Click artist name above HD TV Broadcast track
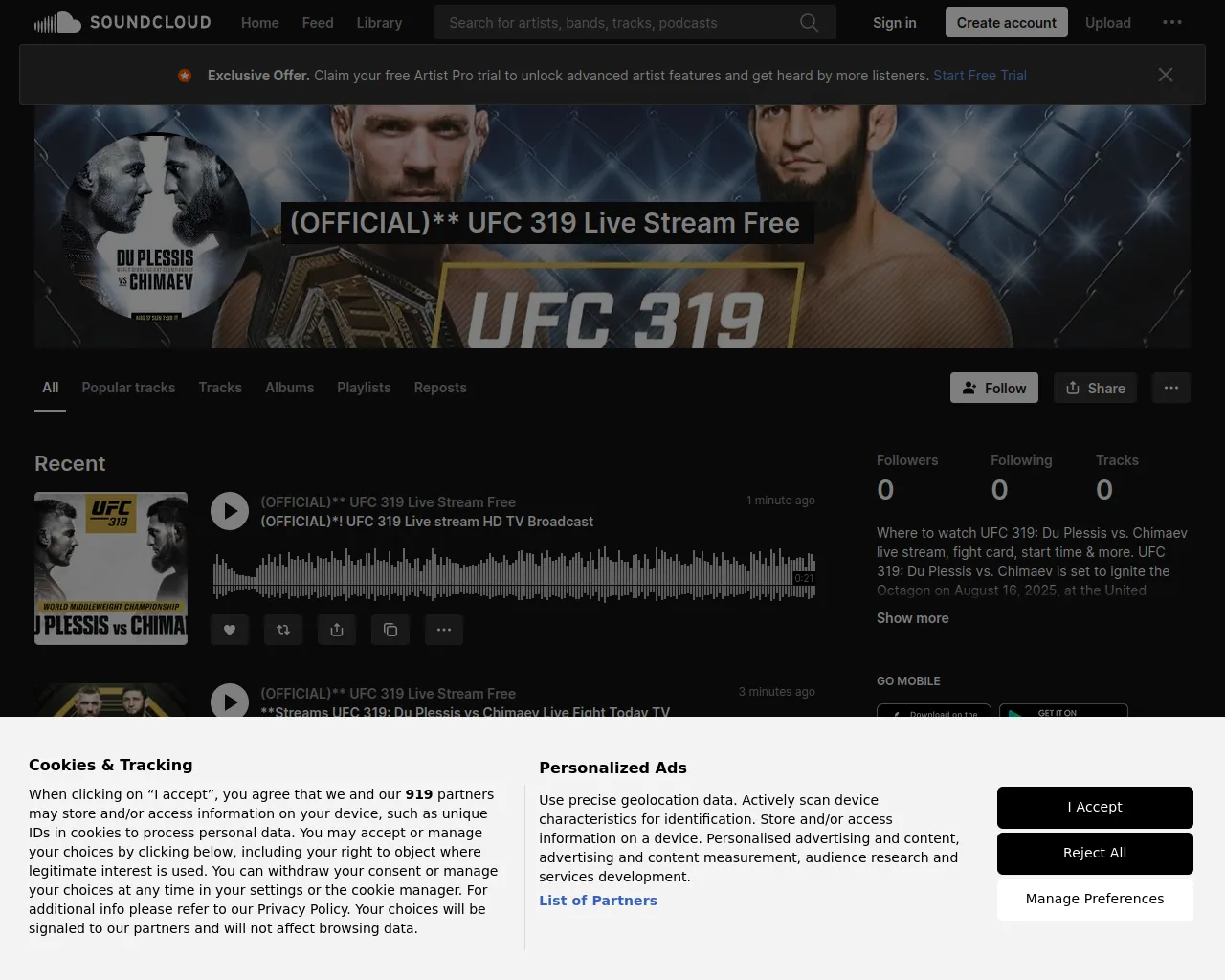 click(388, 502)
